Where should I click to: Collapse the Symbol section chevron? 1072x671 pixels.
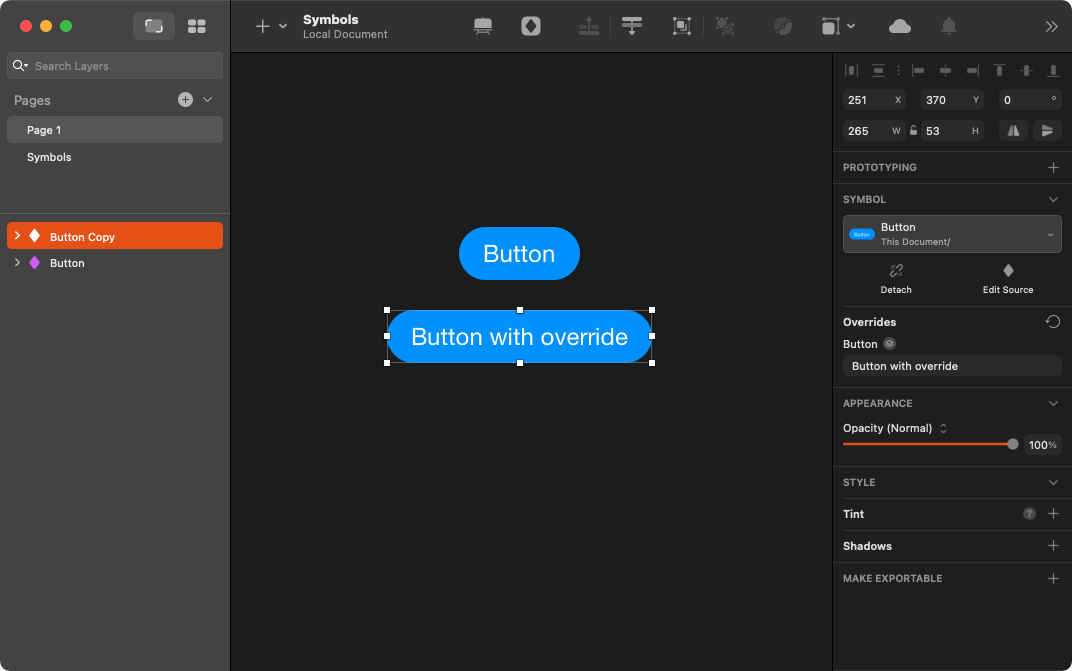pos(1054,200)
